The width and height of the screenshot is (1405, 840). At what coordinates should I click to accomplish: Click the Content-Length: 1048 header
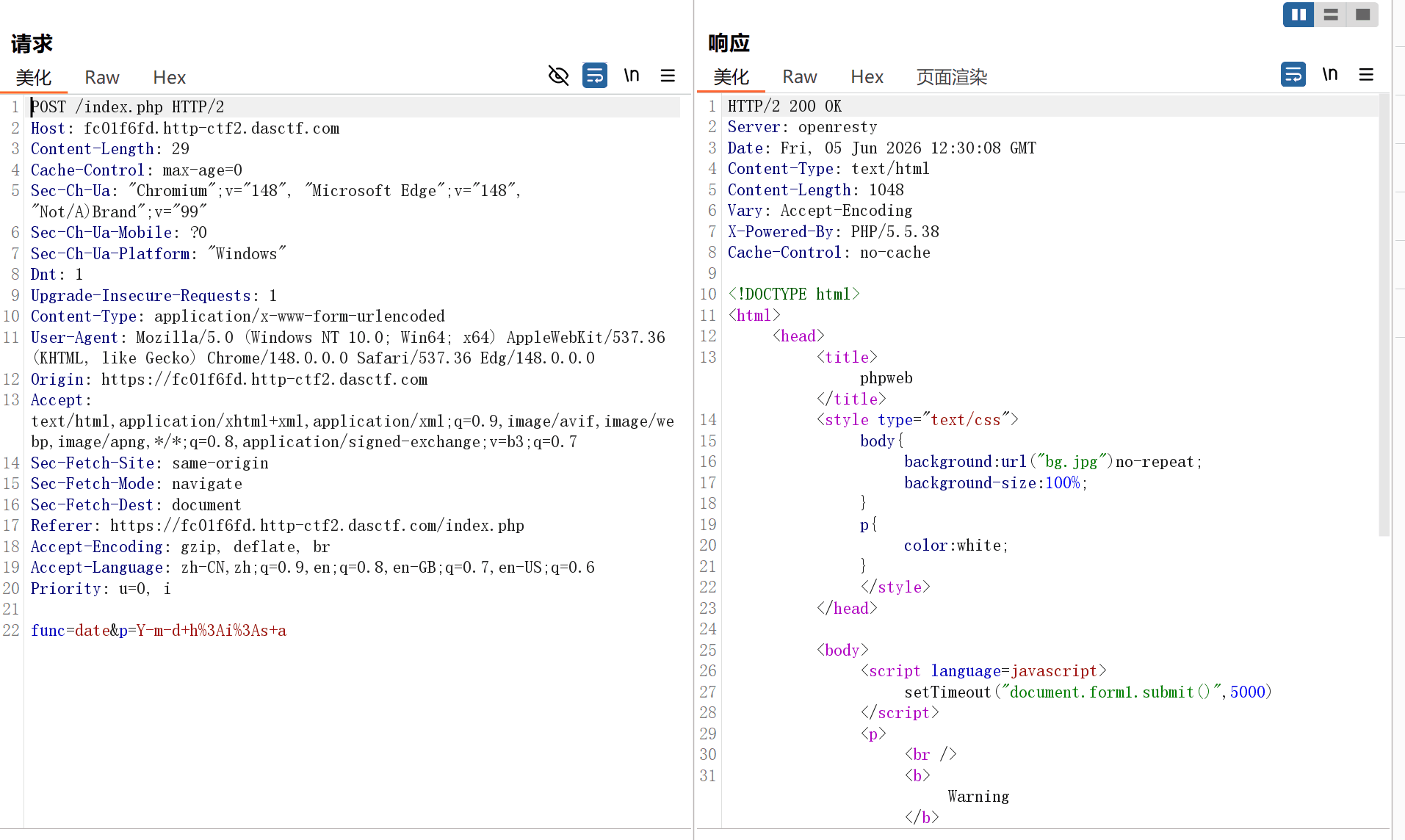coord(816,190)
